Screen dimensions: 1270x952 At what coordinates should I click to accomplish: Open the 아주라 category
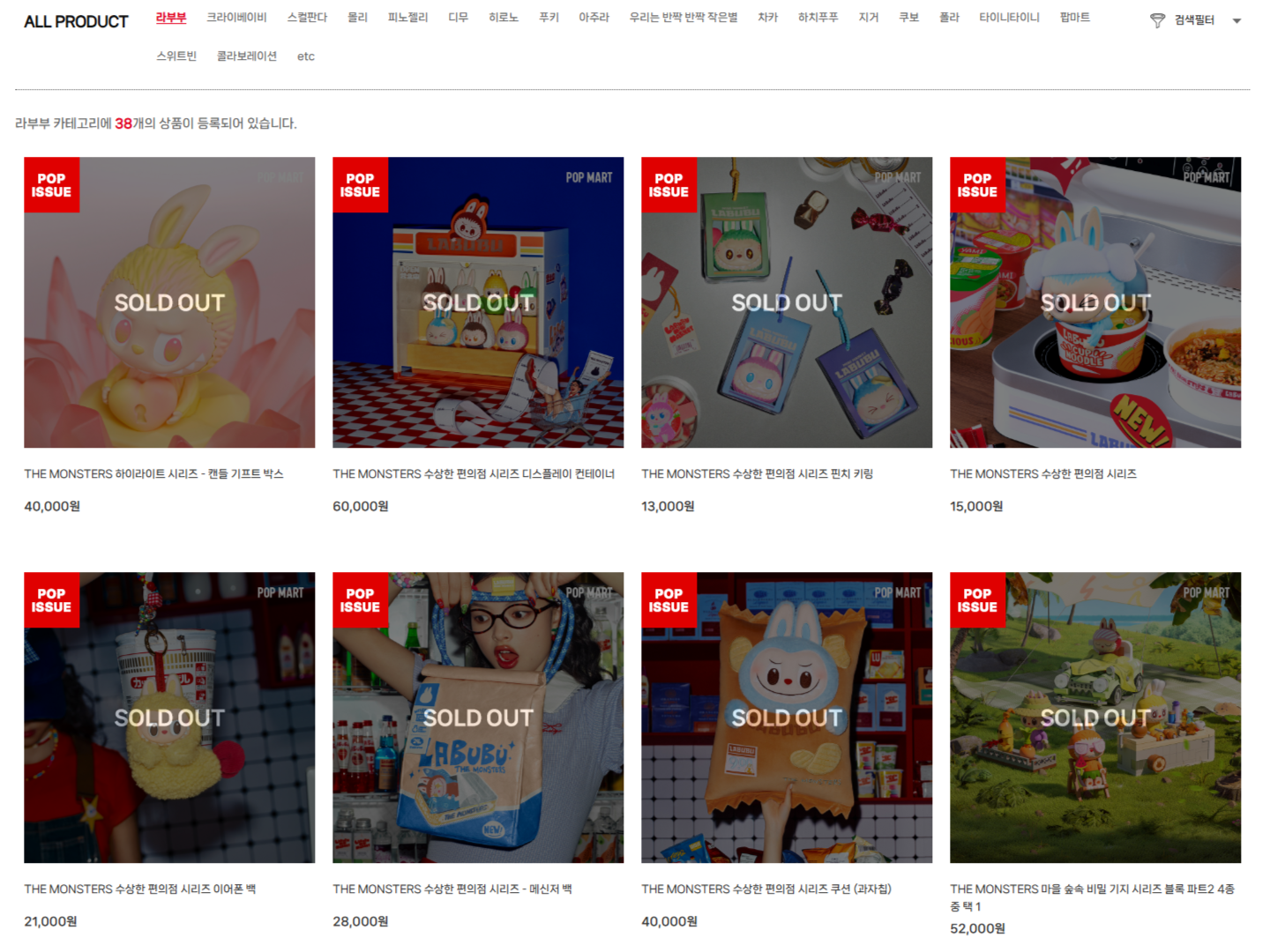point(594,18)
